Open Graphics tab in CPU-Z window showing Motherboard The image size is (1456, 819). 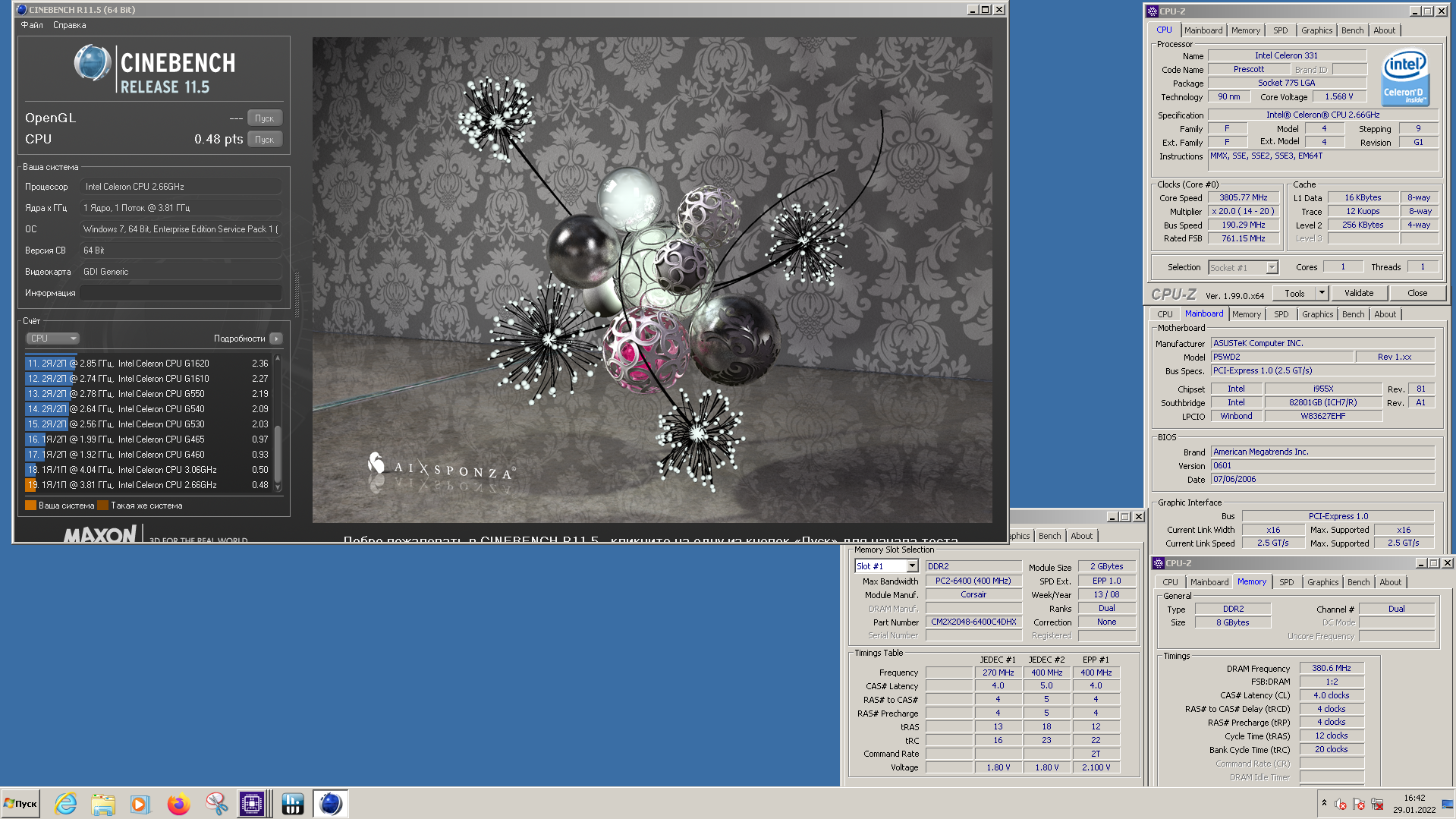tap(1317, 314)
